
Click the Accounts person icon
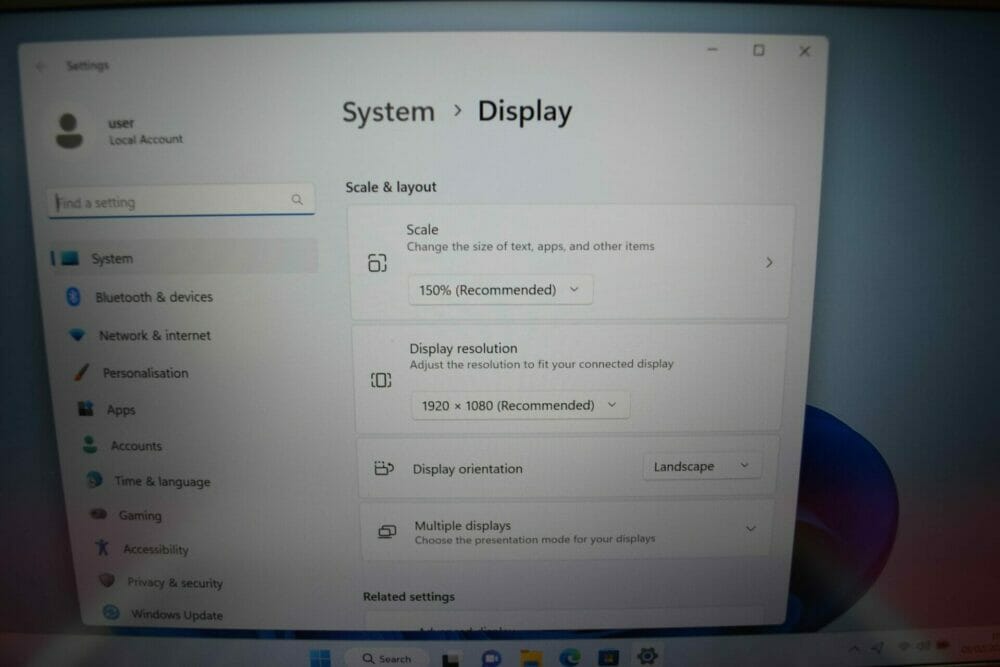click(x=90, y=444)
